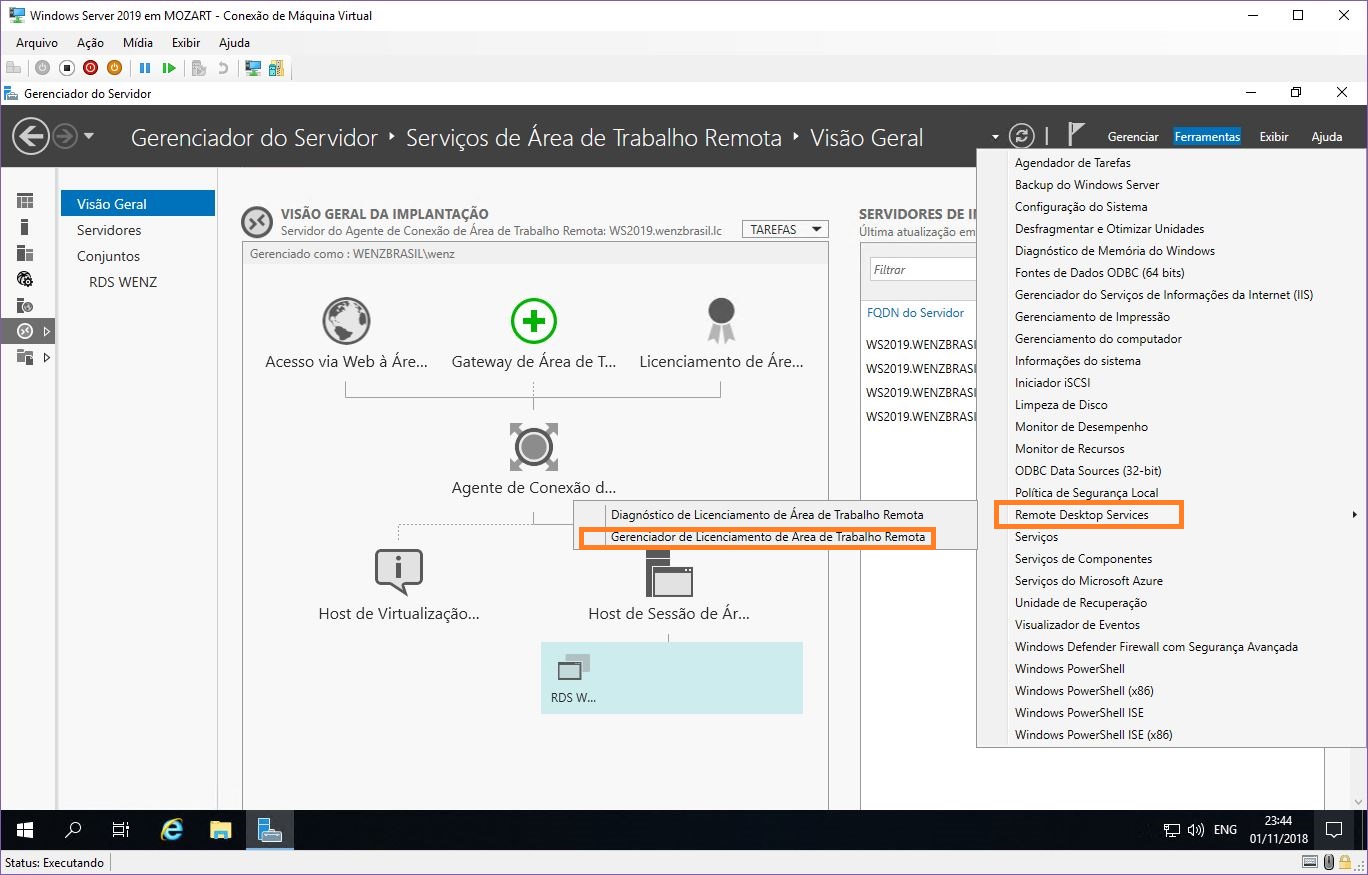1368x875 pixels.
Task: Open Task View on the taskbar
Action: coord(121,830)
